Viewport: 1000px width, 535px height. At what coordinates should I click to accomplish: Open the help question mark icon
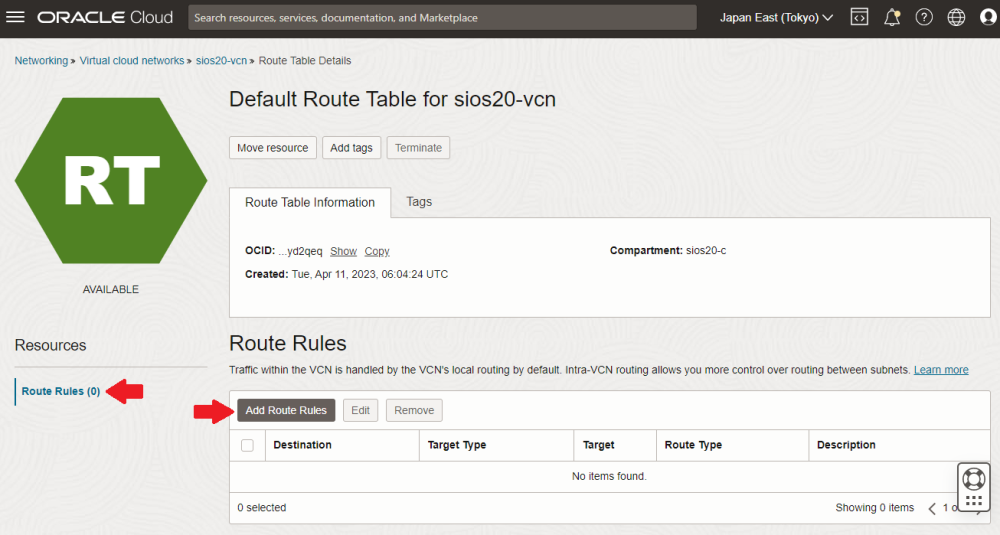click(924, 17)
